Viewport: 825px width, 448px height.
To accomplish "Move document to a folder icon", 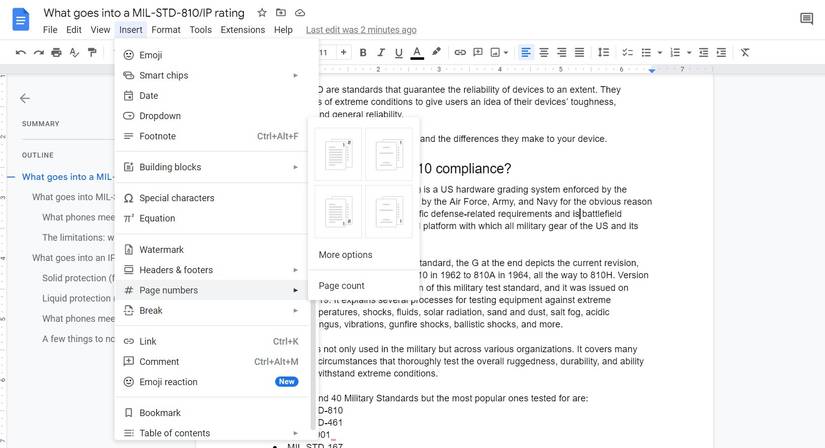I will [x=281, y=13].
